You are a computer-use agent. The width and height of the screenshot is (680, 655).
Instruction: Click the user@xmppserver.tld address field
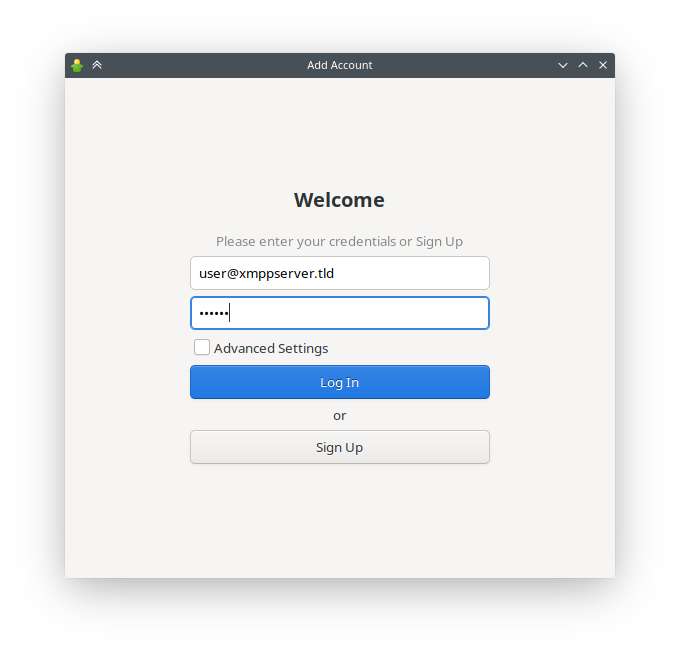(340, 273)
